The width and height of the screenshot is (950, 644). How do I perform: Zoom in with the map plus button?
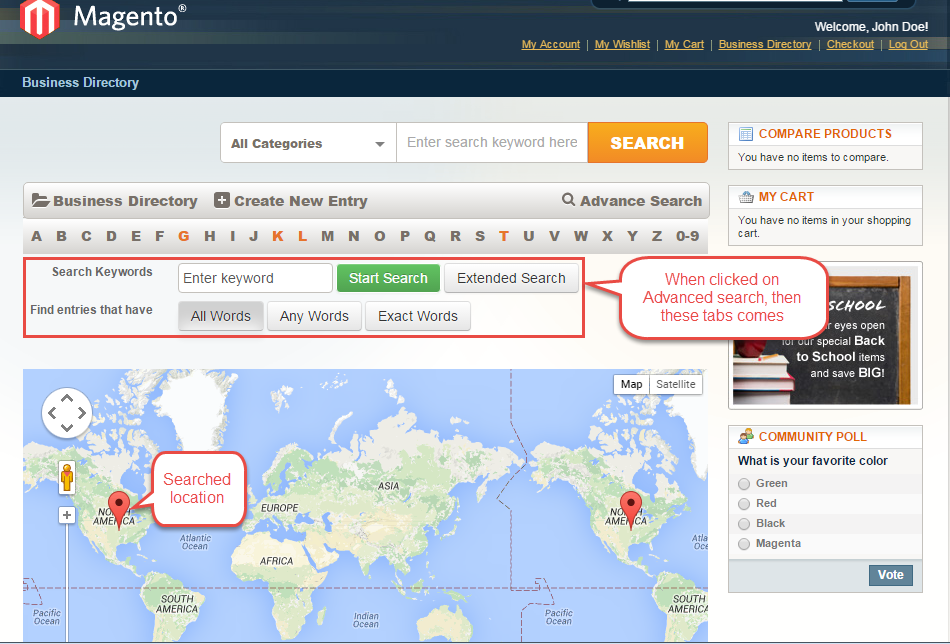(67, 515)
